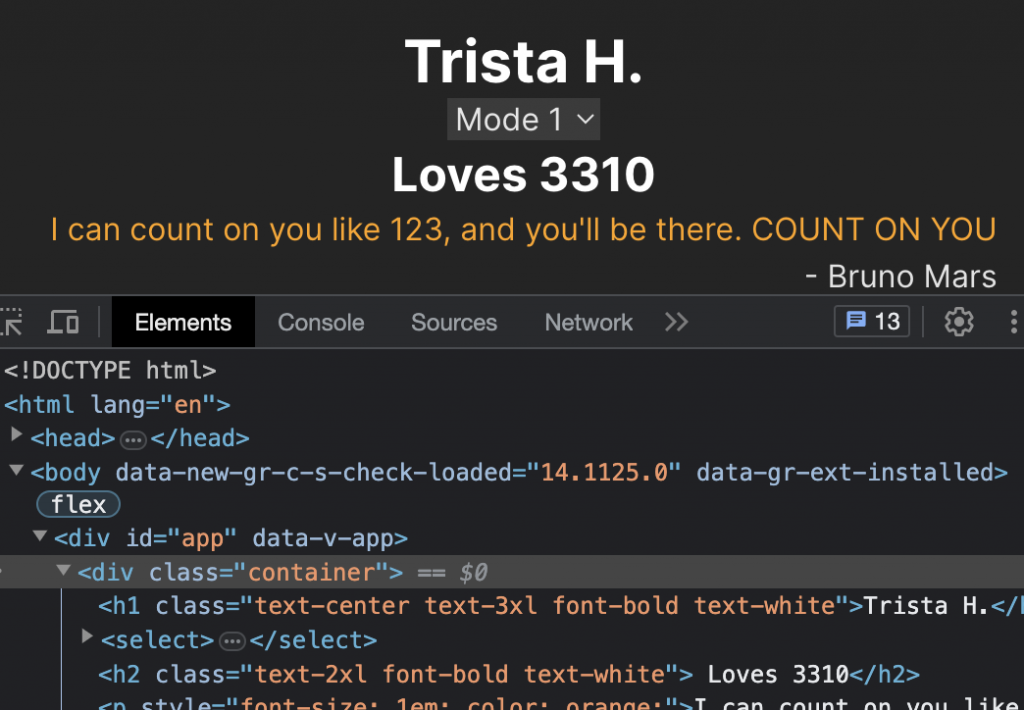Collapse the body element node
Image resolution: width=1024 pixels, height=710 pixels.
coord(16,470)
